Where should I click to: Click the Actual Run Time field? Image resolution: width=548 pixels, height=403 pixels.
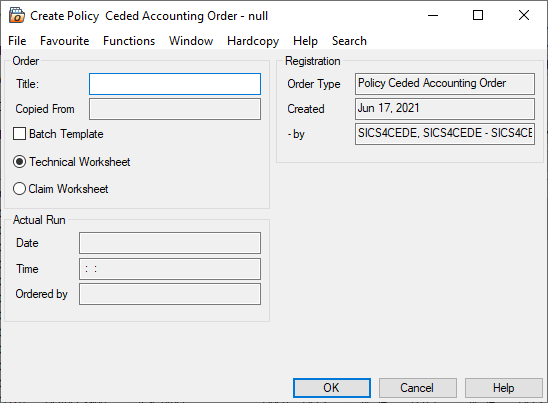[x=170, y=269]
